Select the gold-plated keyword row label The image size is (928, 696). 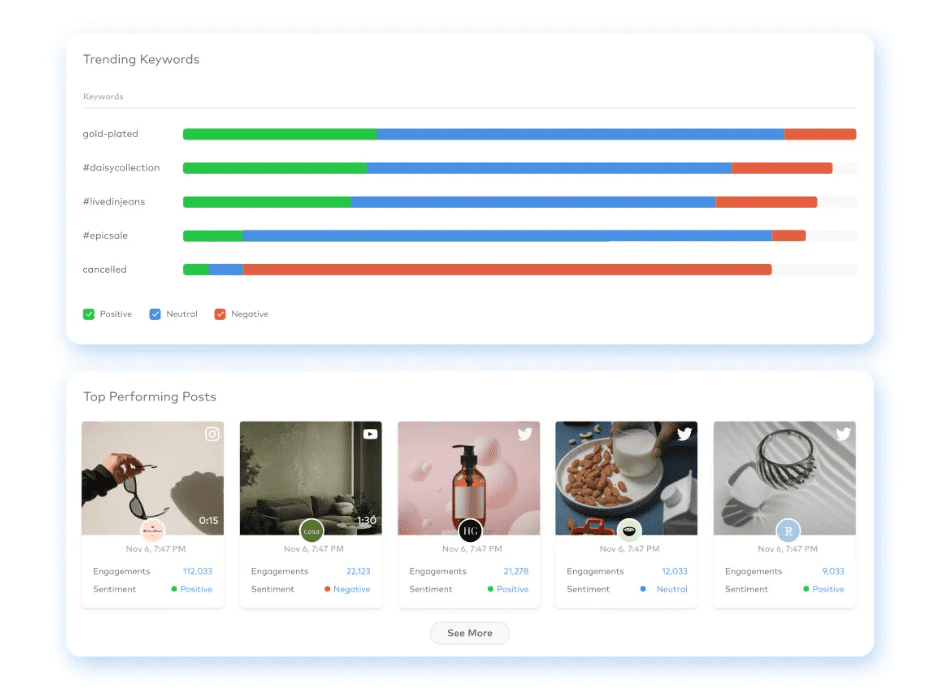click(110, 134)
